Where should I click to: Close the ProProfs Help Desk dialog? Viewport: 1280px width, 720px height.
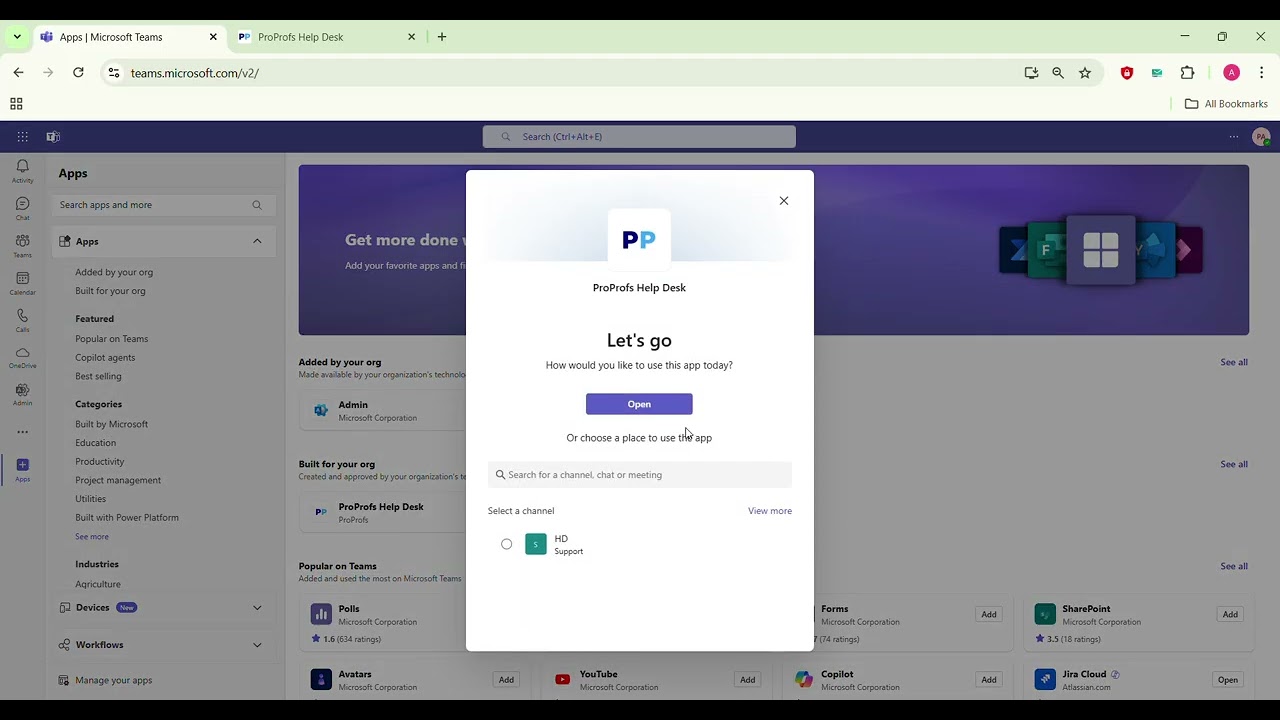click(784, 201)
